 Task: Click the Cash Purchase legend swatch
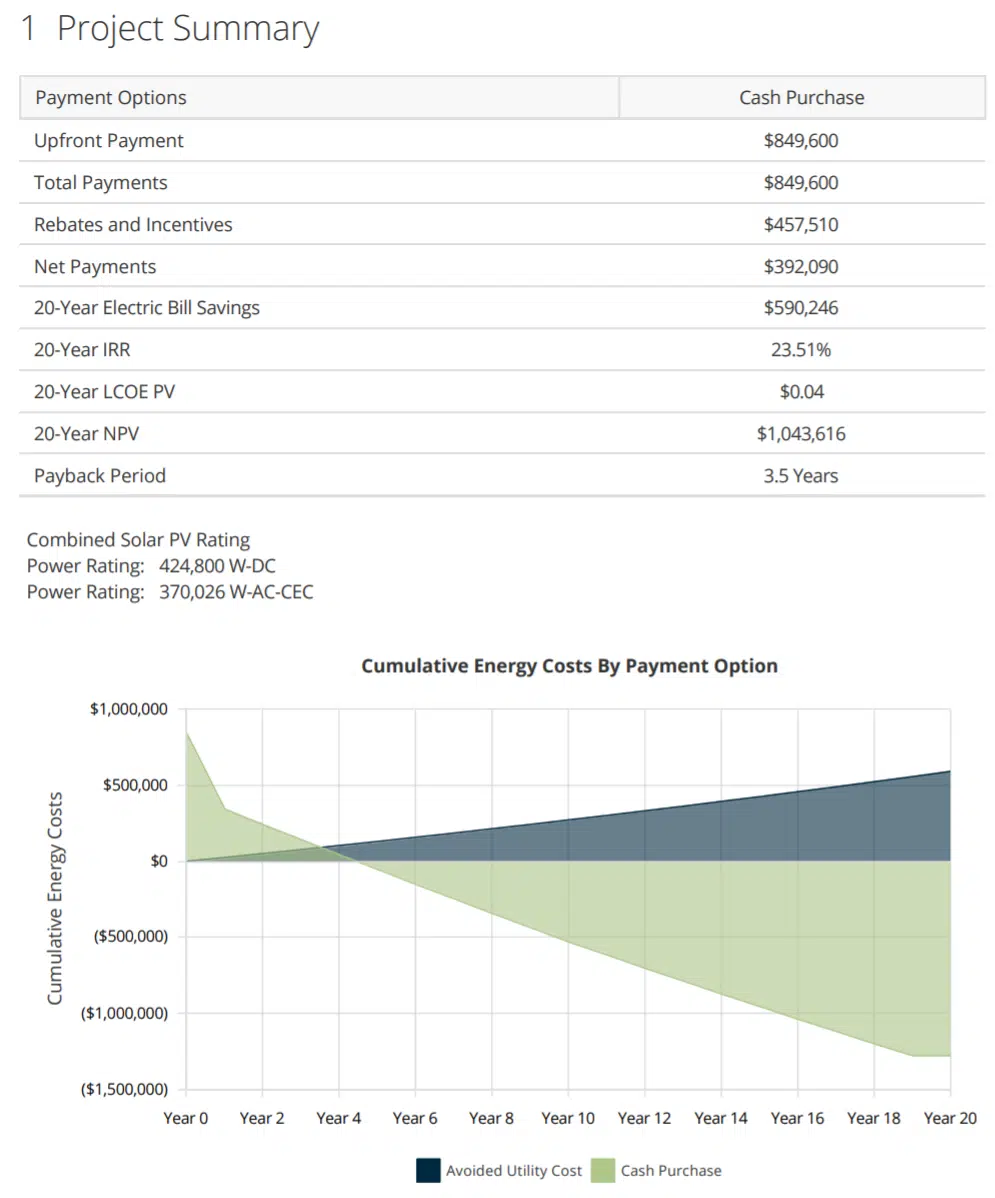click(603, 1170)
